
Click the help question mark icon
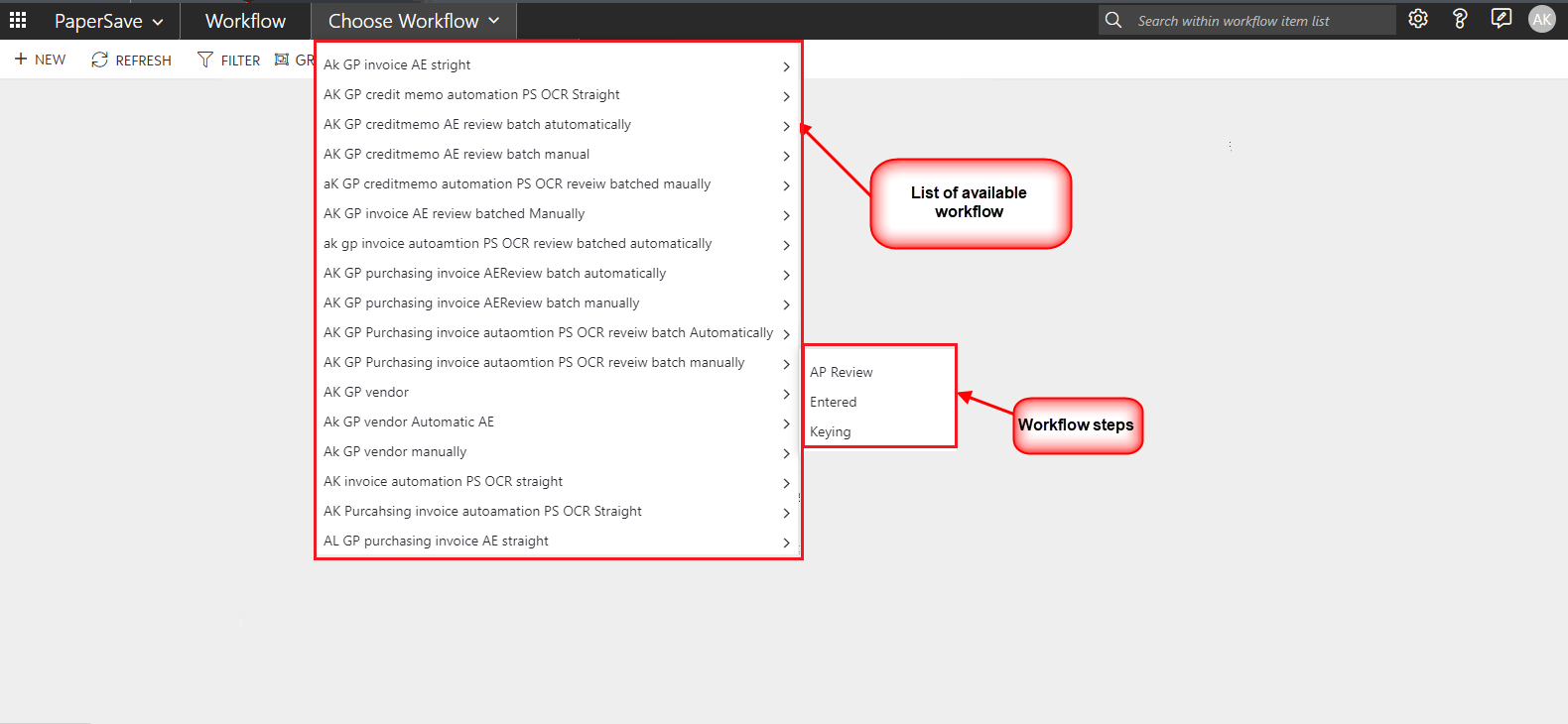(x=1460, y=19)
